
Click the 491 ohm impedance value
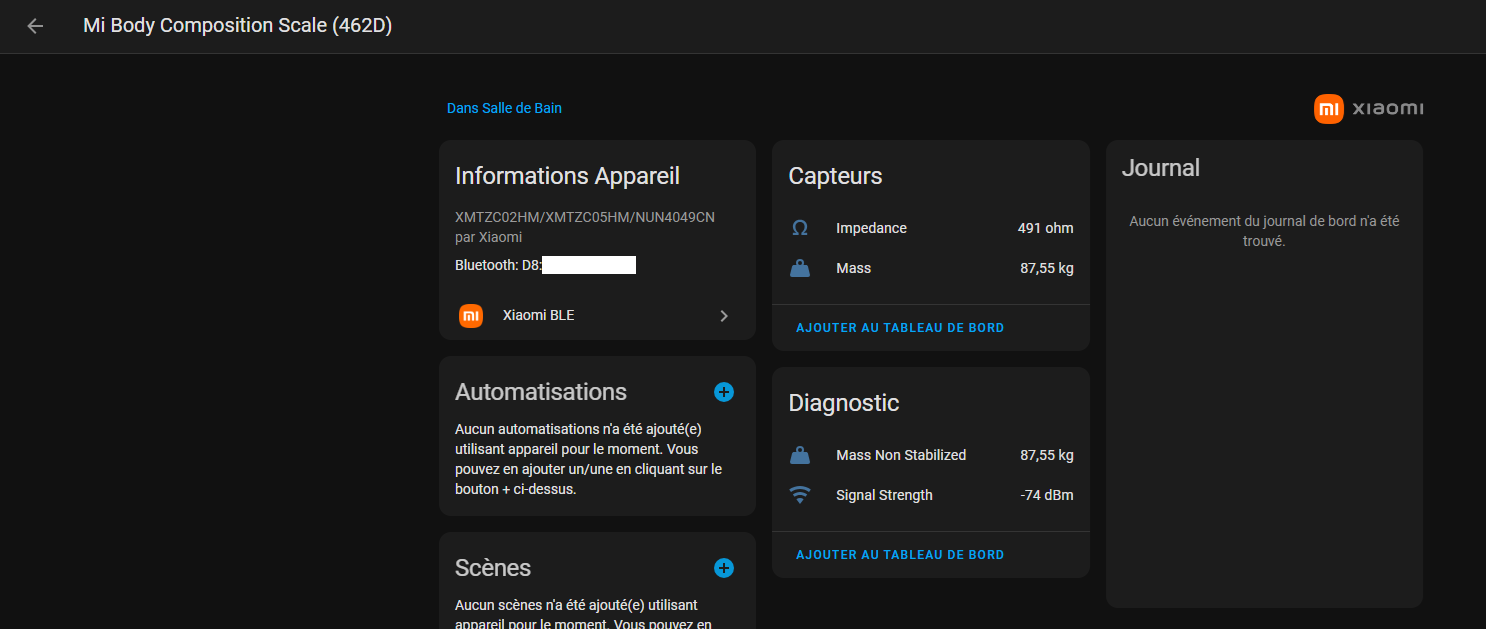1045,228
